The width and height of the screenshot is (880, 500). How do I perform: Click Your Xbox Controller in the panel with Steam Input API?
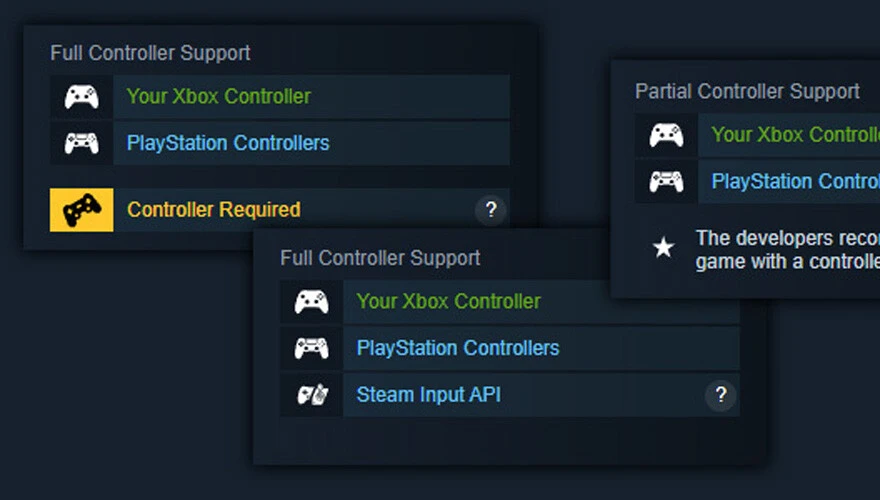tap(448, 302)
